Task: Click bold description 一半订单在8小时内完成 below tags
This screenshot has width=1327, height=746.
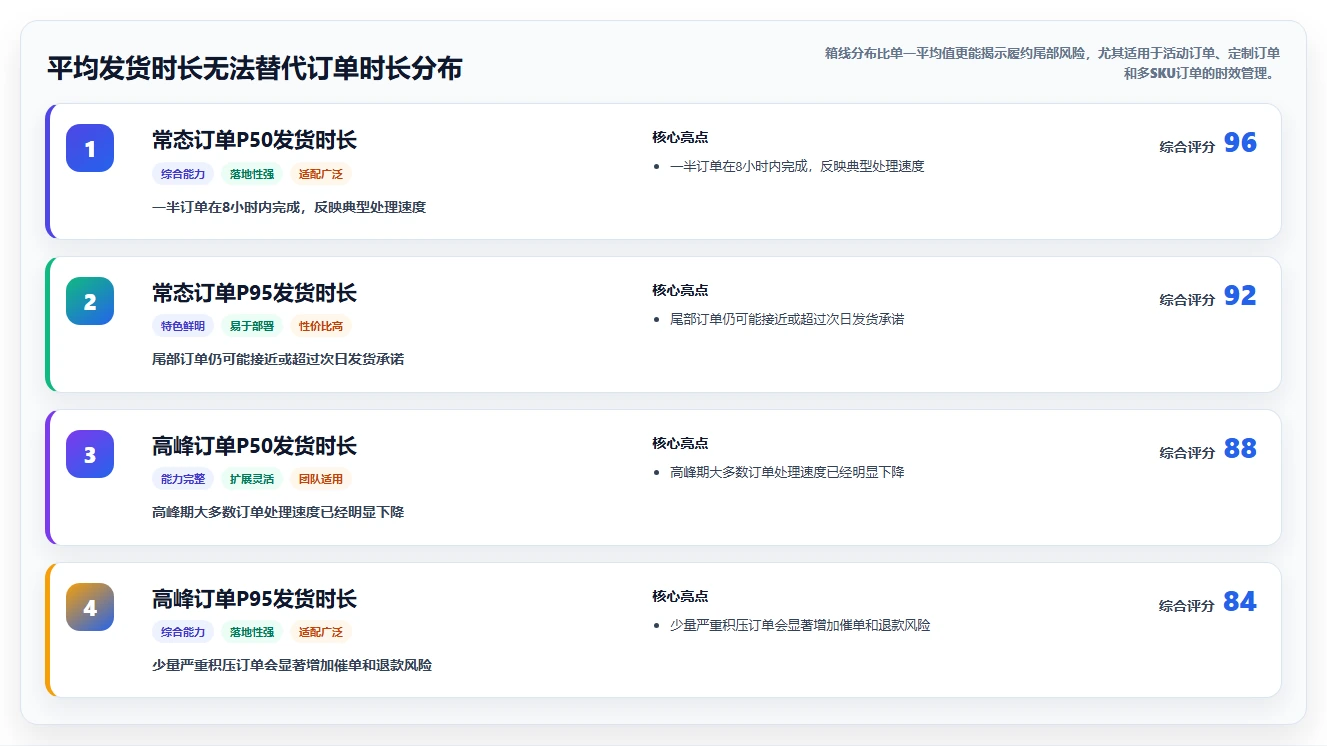Action: (x=289, y=207)
